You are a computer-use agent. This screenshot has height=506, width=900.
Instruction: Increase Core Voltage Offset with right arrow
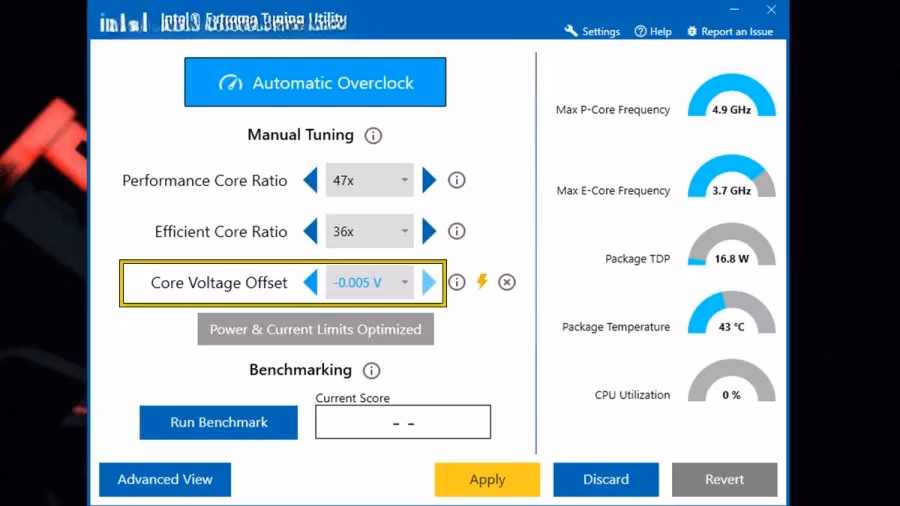(429, 282)
